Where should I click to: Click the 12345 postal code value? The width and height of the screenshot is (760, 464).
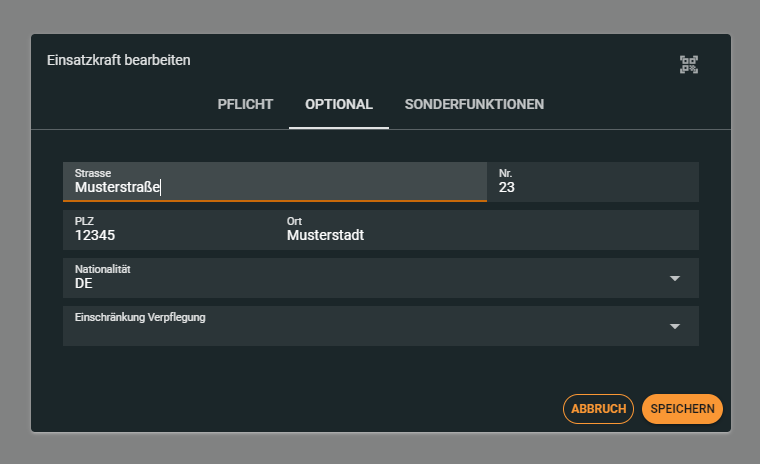click(x=96, y=236)
